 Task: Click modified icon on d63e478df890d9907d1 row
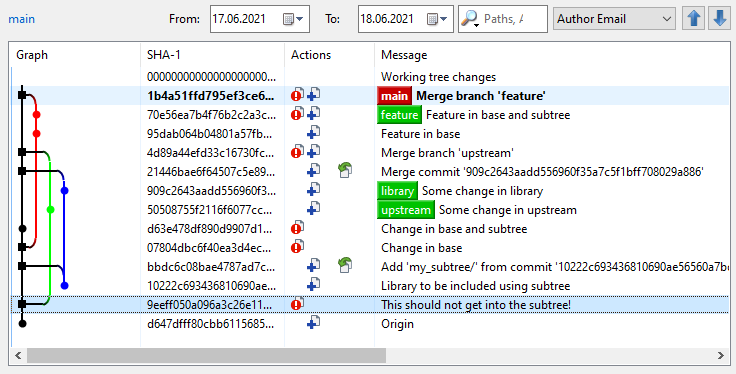pos(297,228)
